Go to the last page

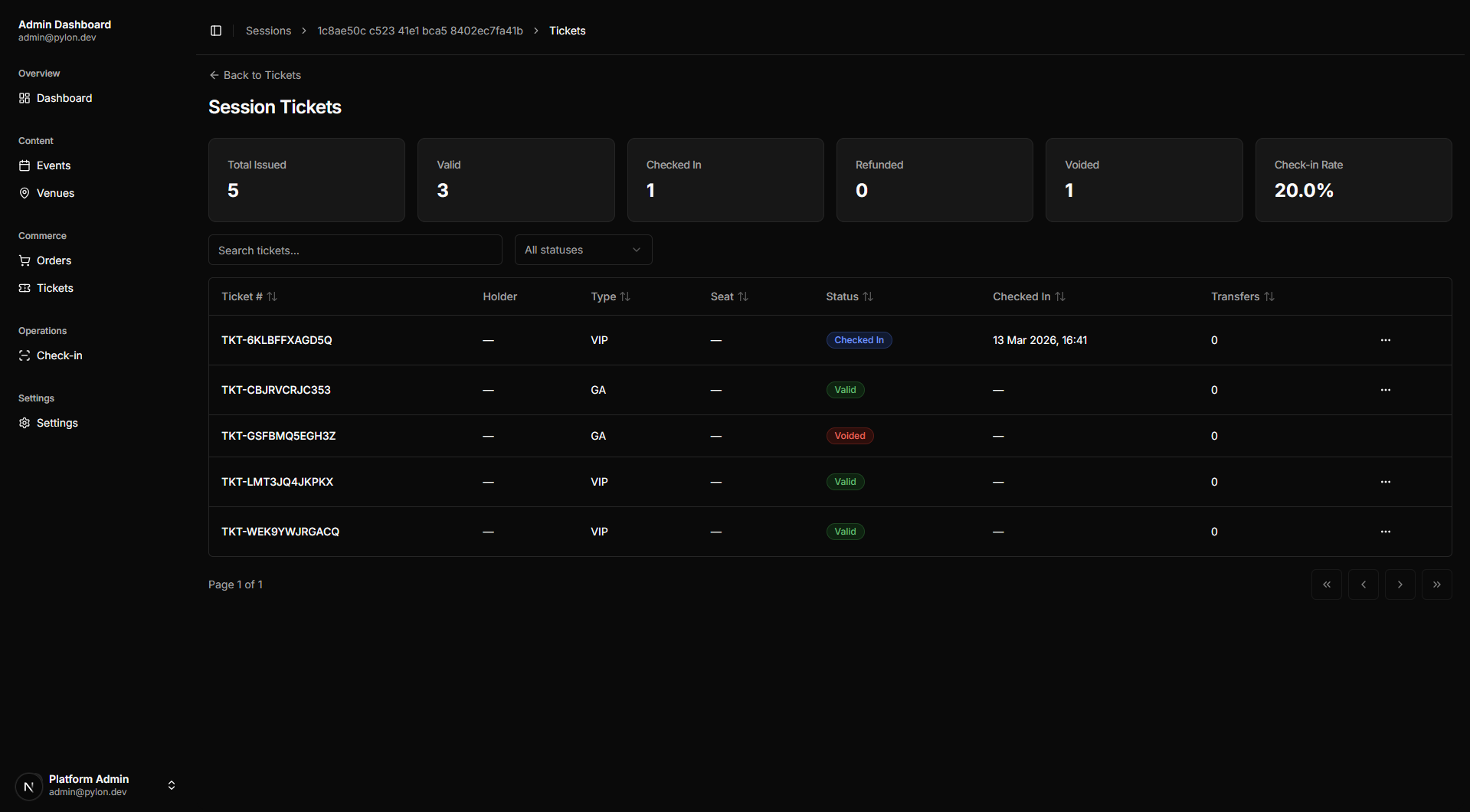[x=1437, y=584]
